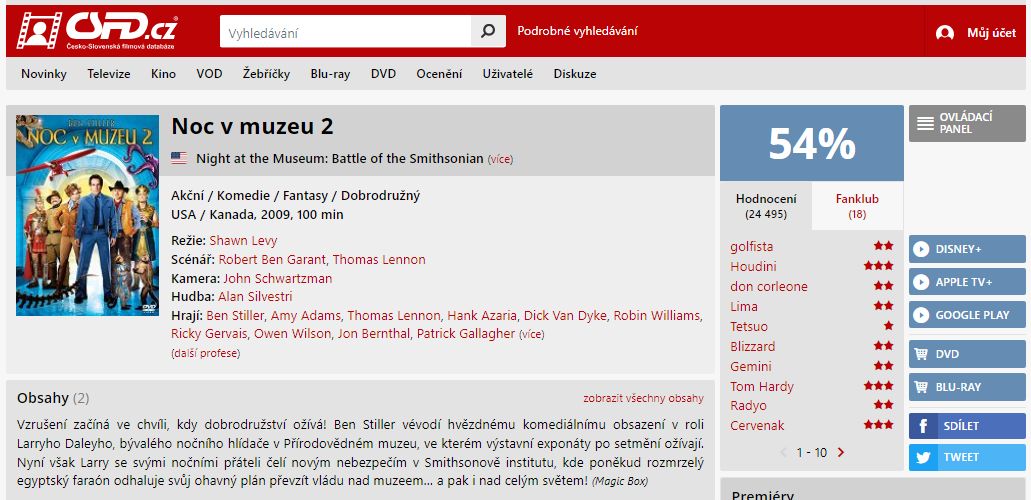Click the Blu-ray shopping cart icon
This screenshot has height=500, width=1031.
921,387
